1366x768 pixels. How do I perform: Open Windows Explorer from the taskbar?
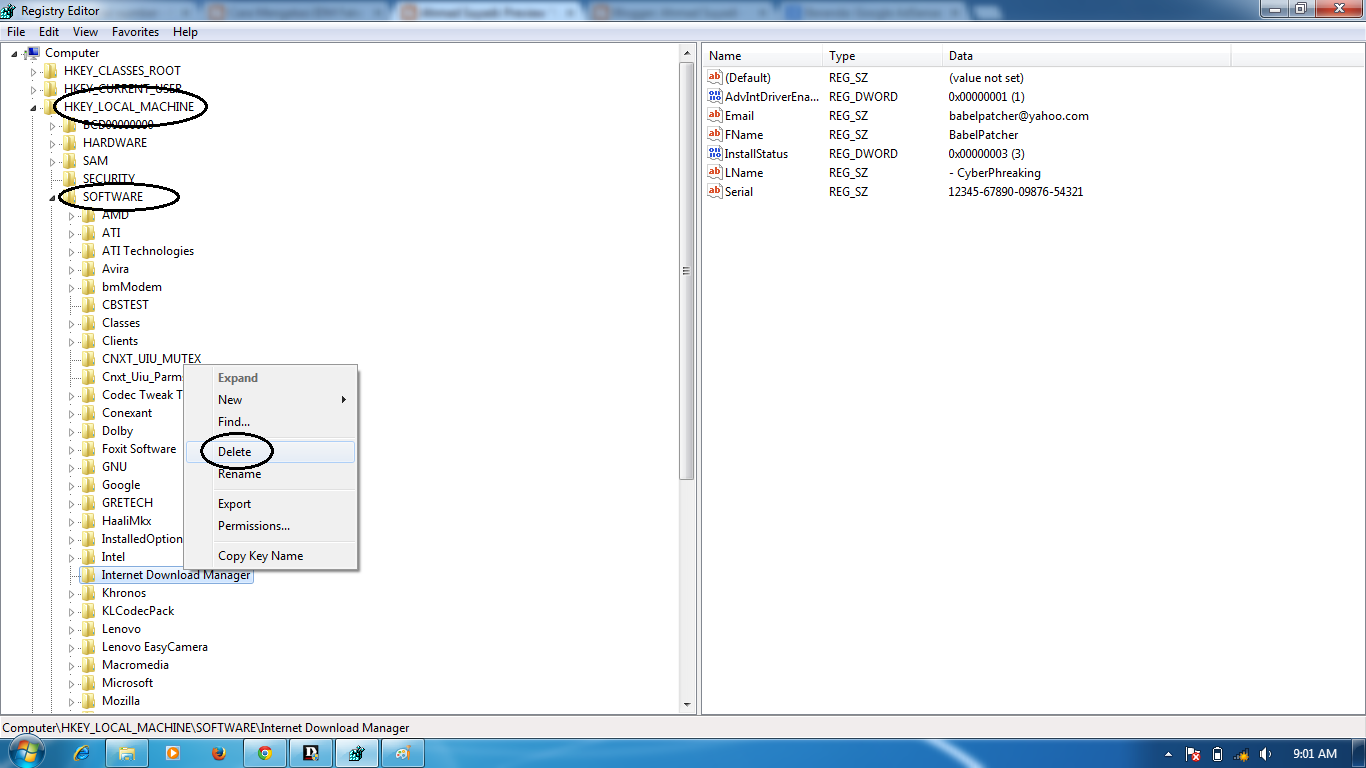[127, 753]
